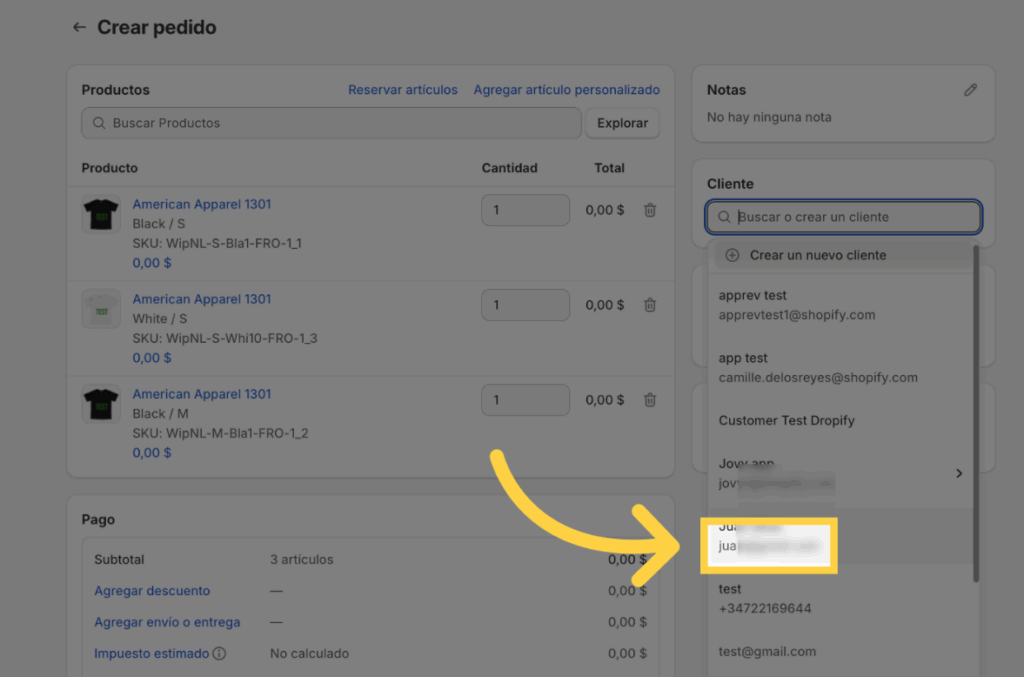Open the black T-shirt thumbnail of first product
The width and height of the screenshot is (1024, 677).
pyautogui.click(x=101, y=214)
